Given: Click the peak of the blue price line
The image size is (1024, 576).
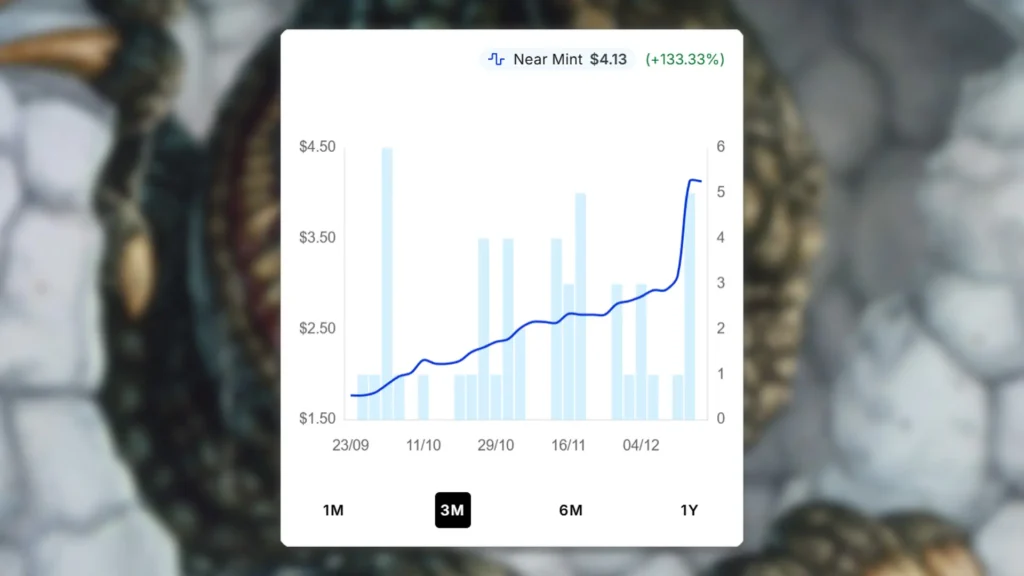Looking at the screenshot, I should pyautogui.click(x=694, y=180).
